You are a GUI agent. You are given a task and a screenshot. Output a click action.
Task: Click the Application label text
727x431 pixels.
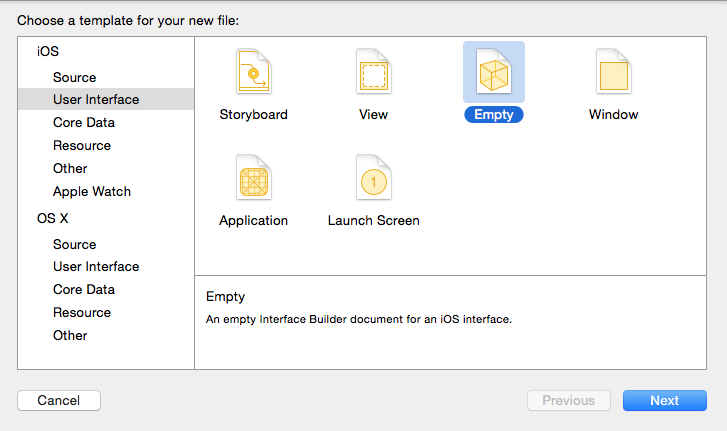254,221
